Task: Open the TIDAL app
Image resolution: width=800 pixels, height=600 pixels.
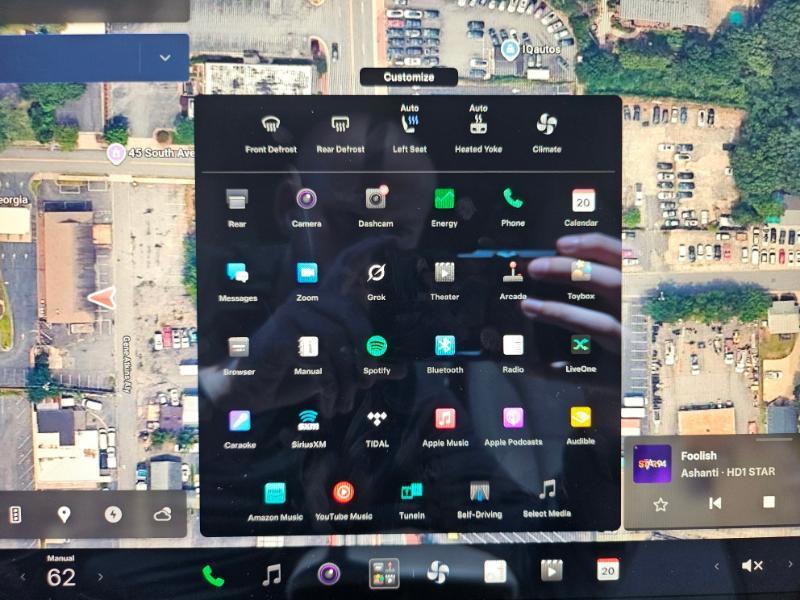Action: [x=377, y=428]
